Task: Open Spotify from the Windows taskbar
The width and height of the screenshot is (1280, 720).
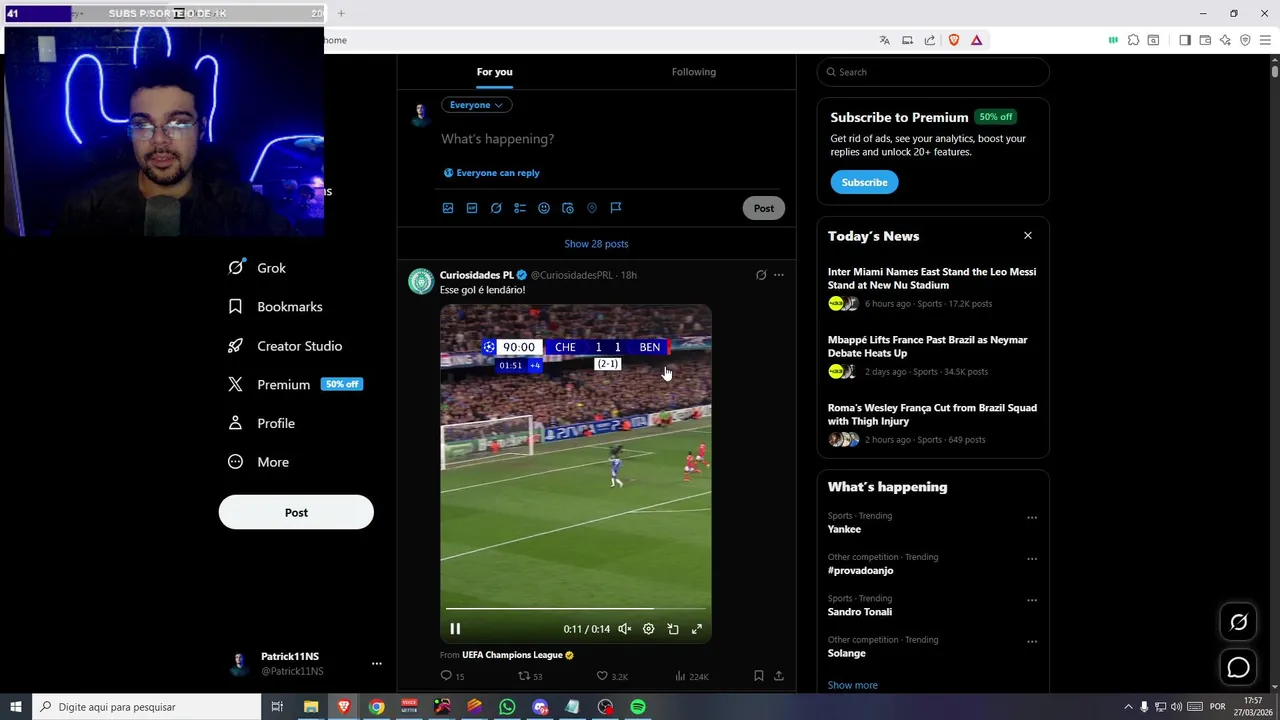Action: pos(638,707)
